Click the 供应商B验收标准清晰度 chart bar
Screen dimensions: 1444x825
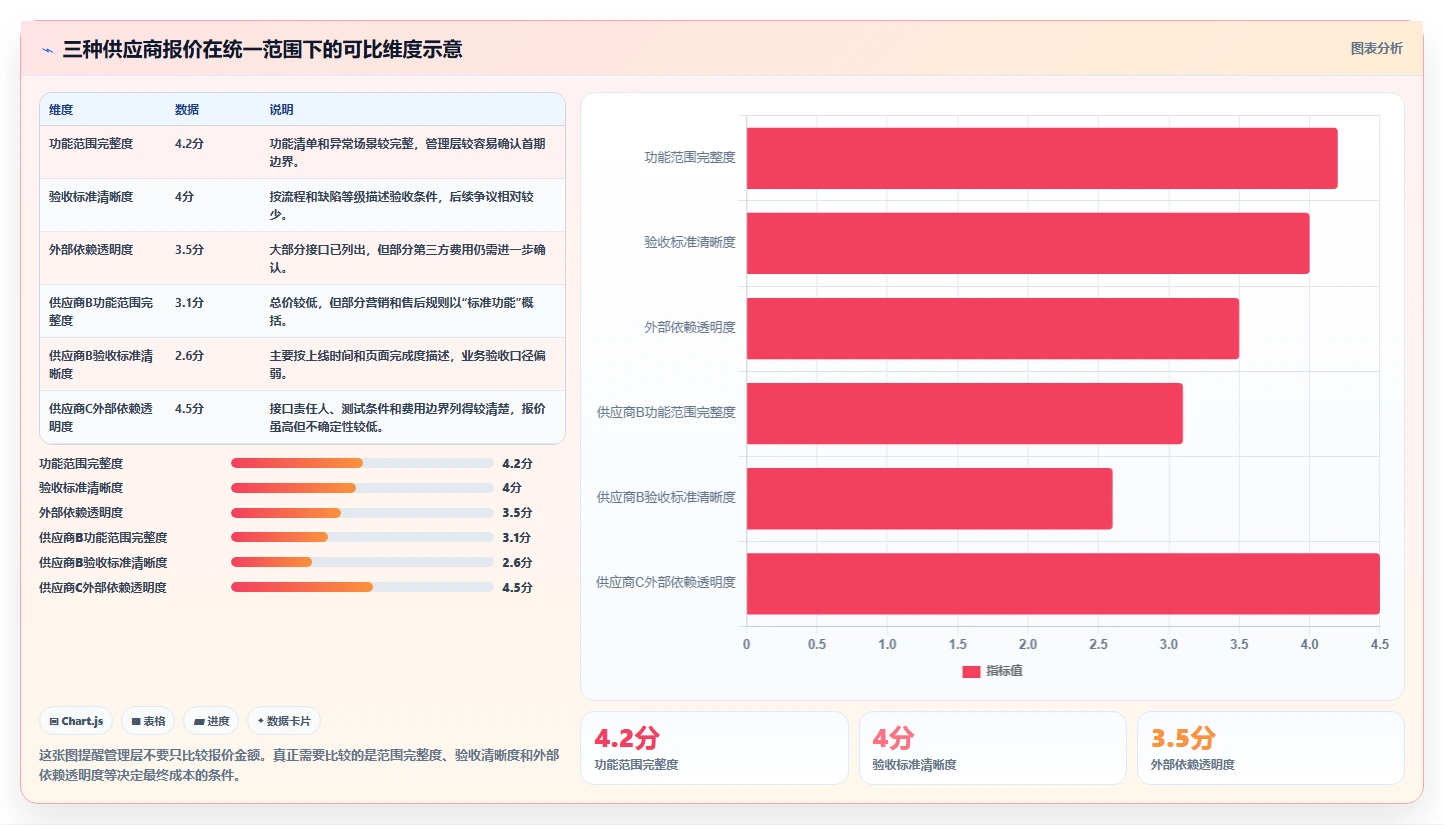pyautogui.click(x=930, y=498)
